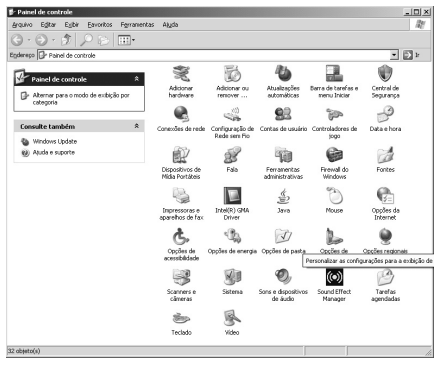This screenshot has width=443, height=367.
Task: Open the Editar menu
Action: [48, 25]
